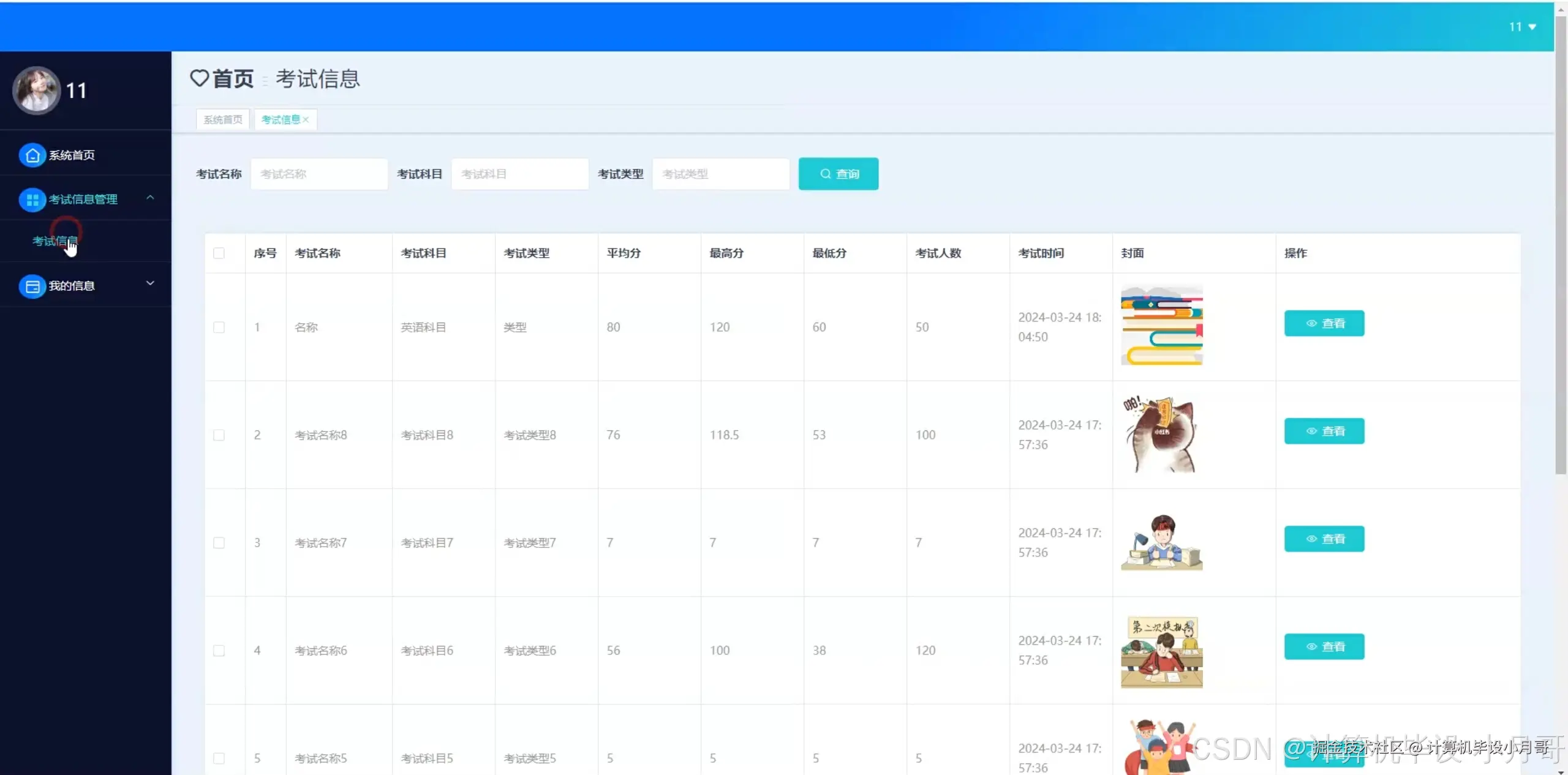Image resolution: width=1568 pixels, height=775 pixels.
Task: Switch to the 系统首页 tab
Action: (x=223, y=120)
